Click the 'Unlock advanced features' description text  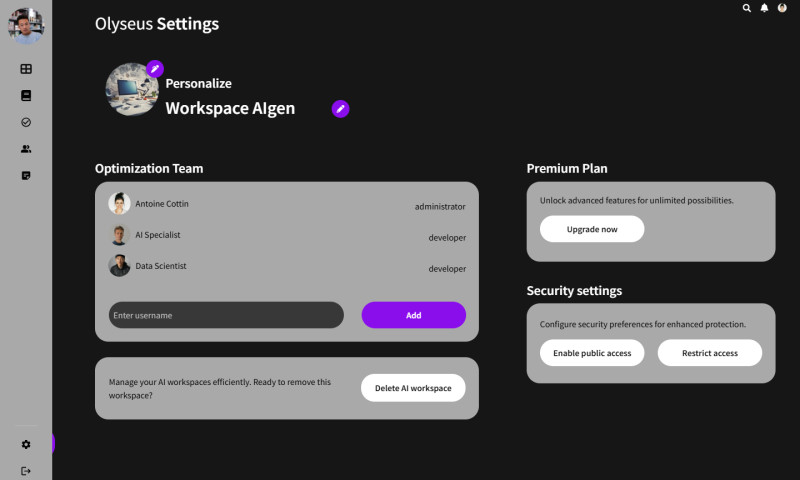click(637, 200)
